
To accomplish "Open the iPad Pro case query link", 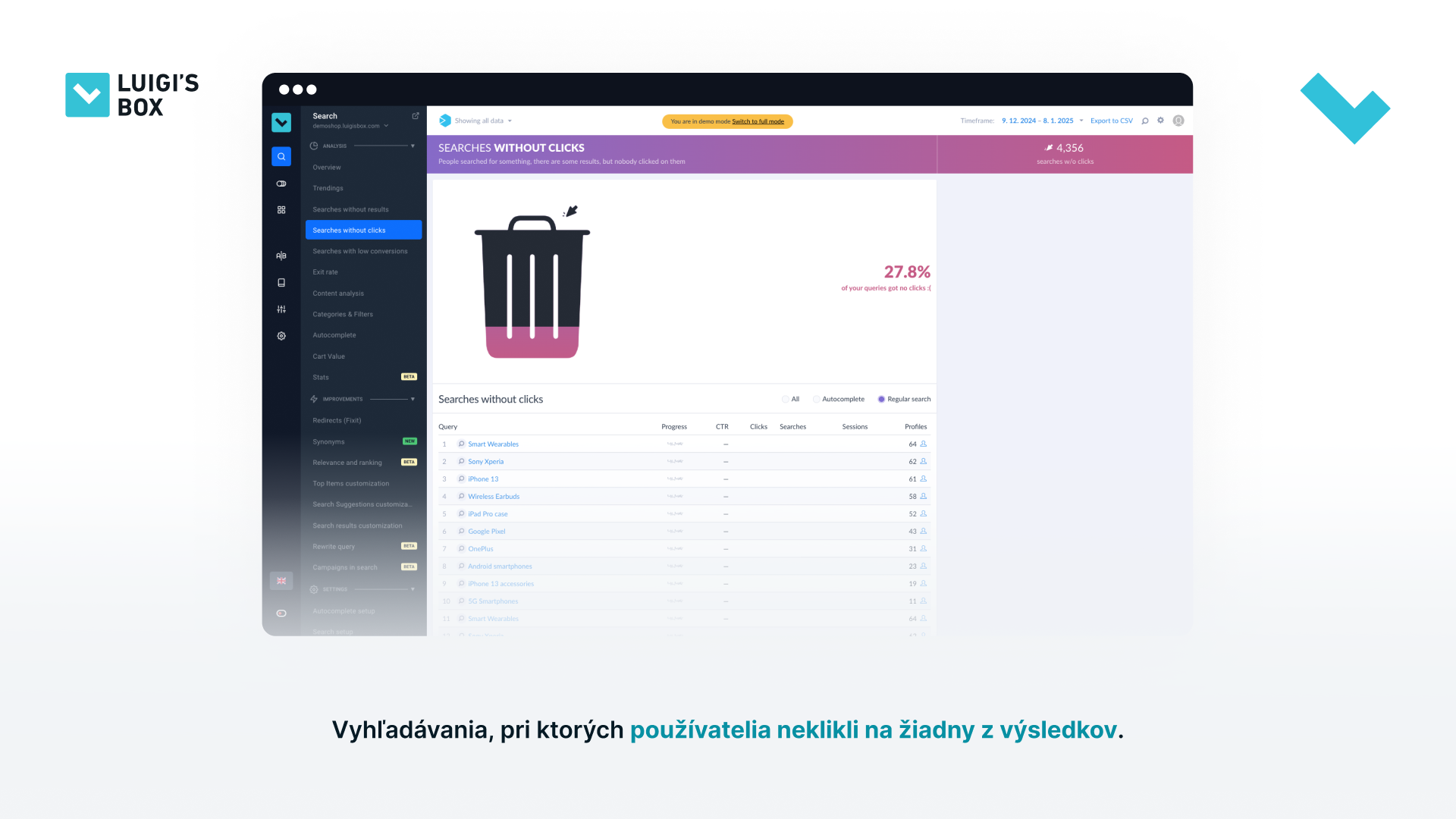I will (488, 513).
